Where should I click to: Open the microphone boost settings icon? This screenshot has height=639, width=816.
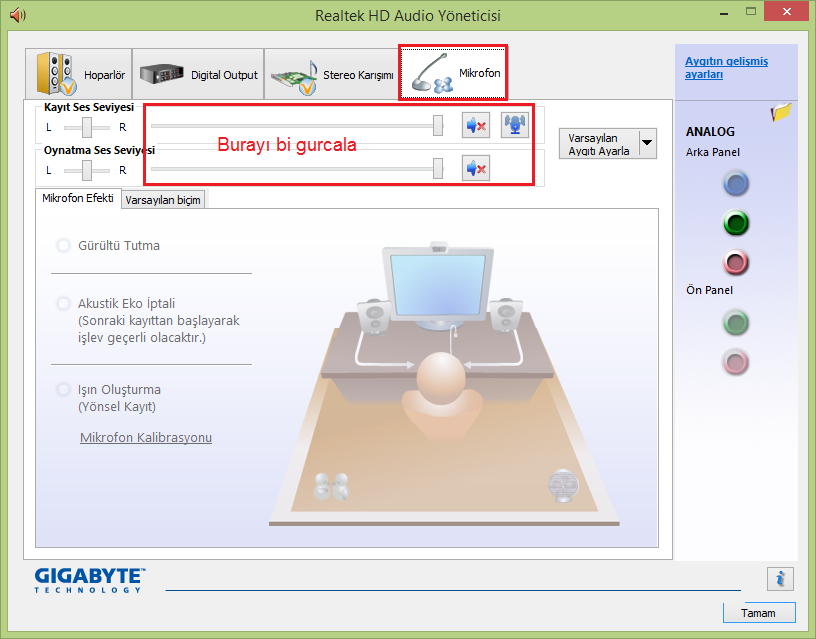click(515, 125)
